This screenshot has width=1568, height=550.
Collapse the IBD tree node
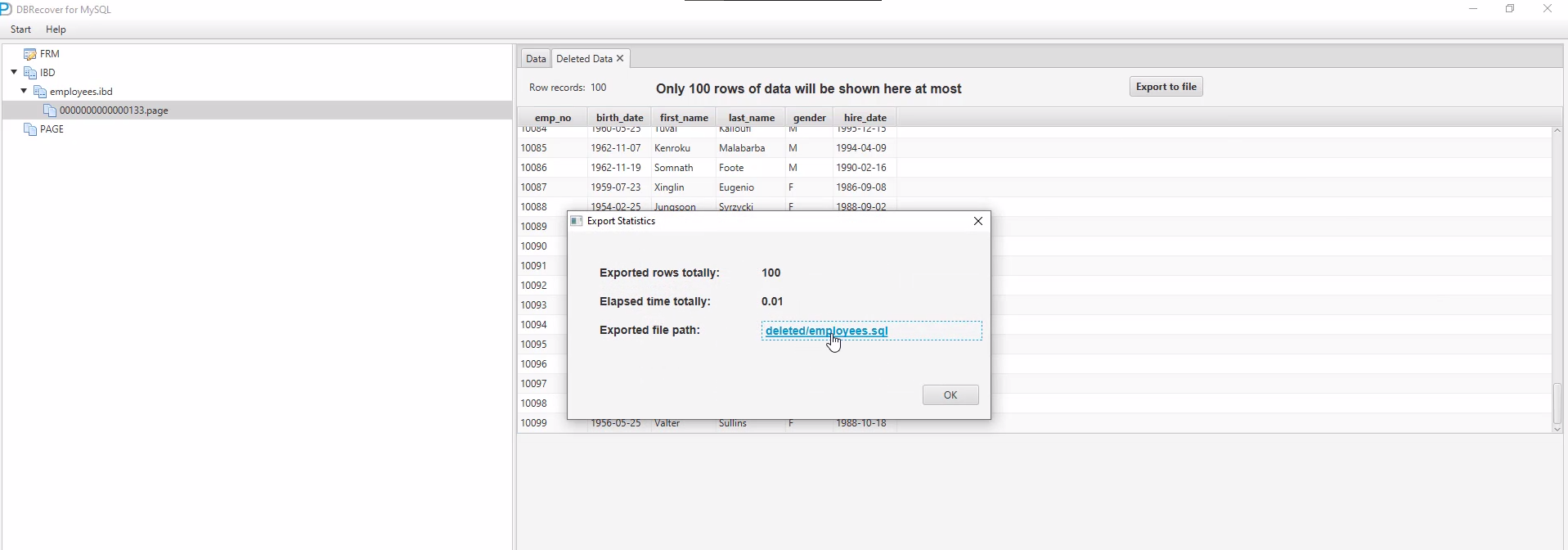point(14,72)
